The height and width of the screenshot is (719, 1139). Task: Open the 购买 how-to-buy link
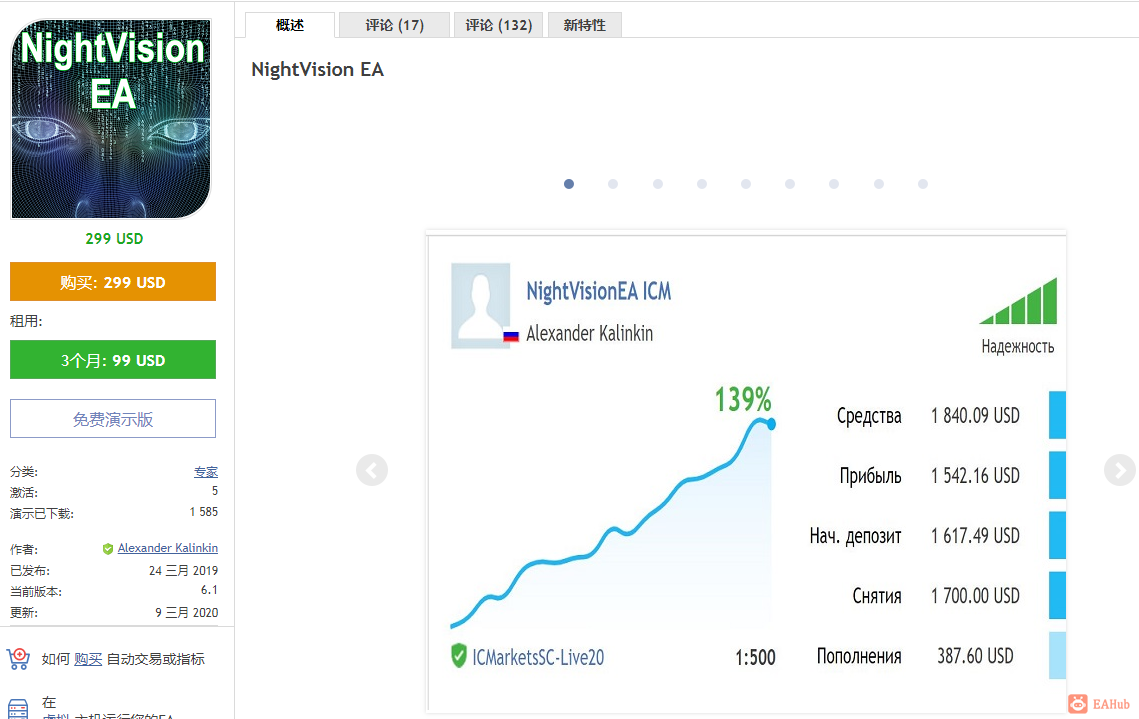88,659
